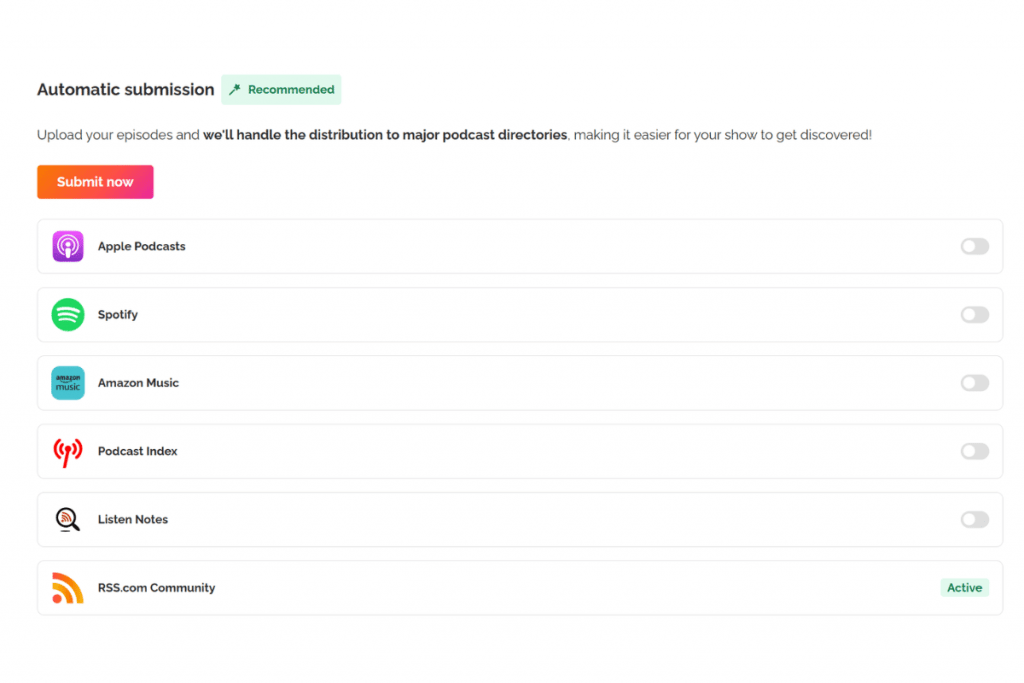Image resolution: width=1024 pixels, height=683 pixels.
Task: Enable the Apple Podcasts toggle
Action: [x=974, y=247]
